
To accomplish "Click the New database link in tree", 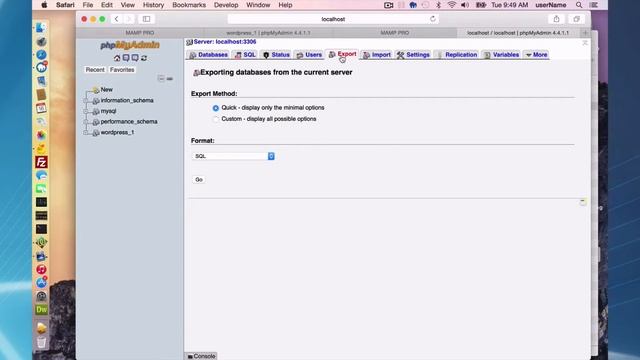I will 107,89.
